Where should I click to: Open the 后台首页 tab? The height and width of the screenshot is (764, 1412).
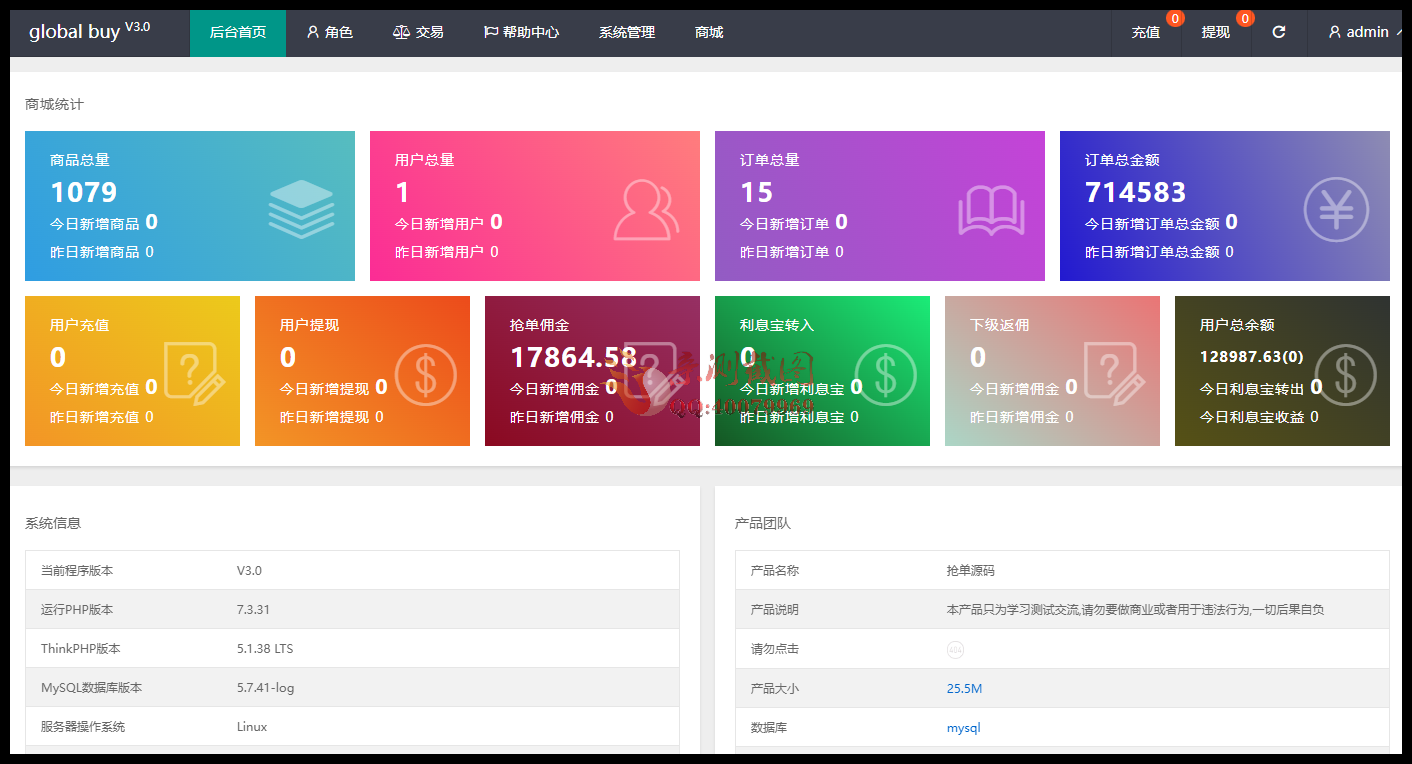238,33
